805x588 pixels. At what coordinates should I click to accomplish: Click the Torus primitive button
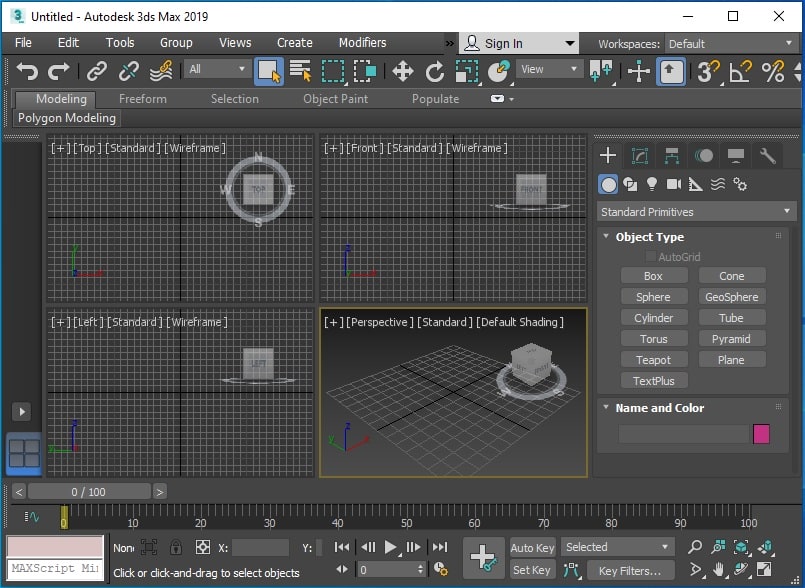pos(654,339)
